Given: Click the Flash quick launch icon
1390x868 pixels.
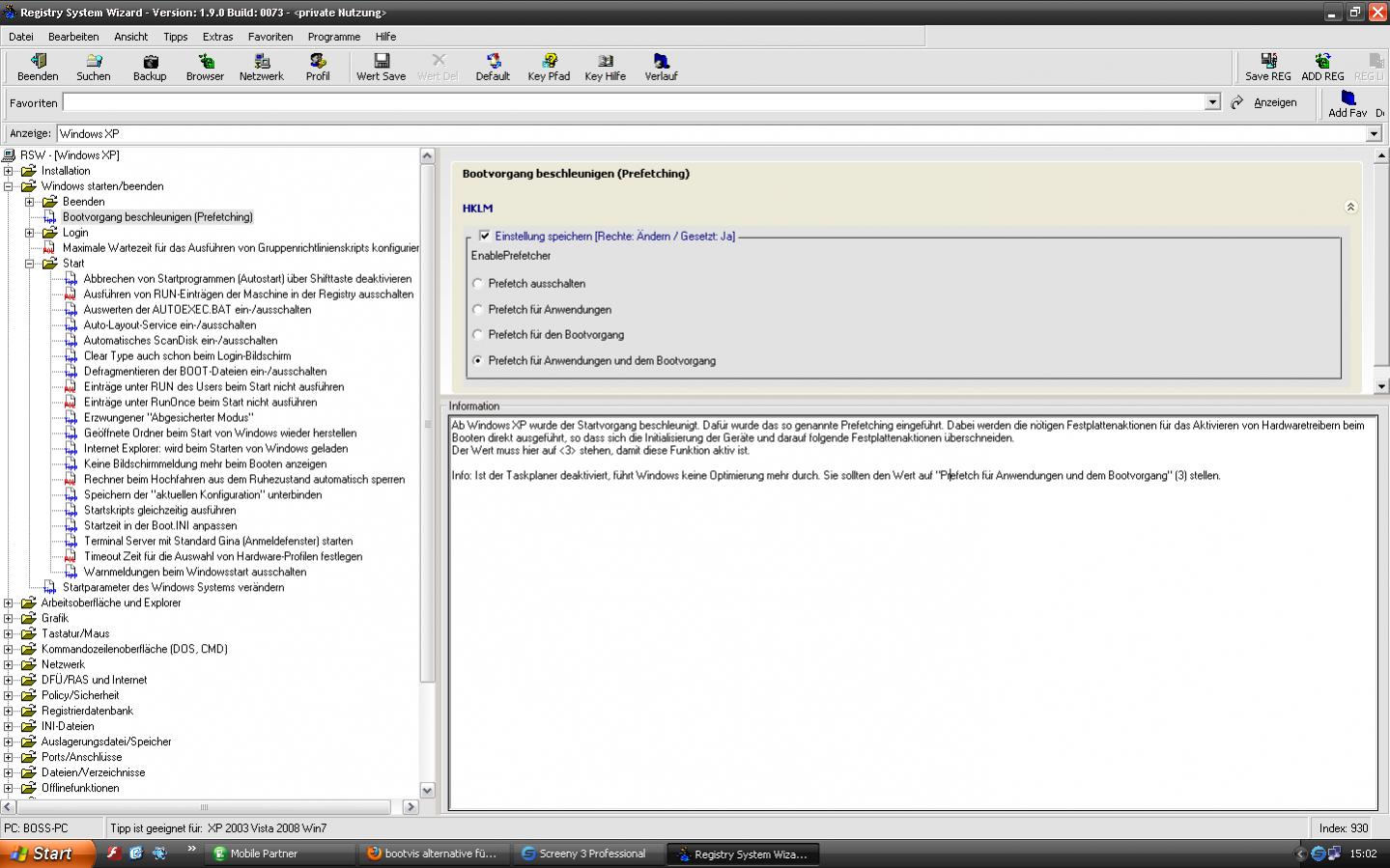Looking at the screenshot, I should point(113,853).
